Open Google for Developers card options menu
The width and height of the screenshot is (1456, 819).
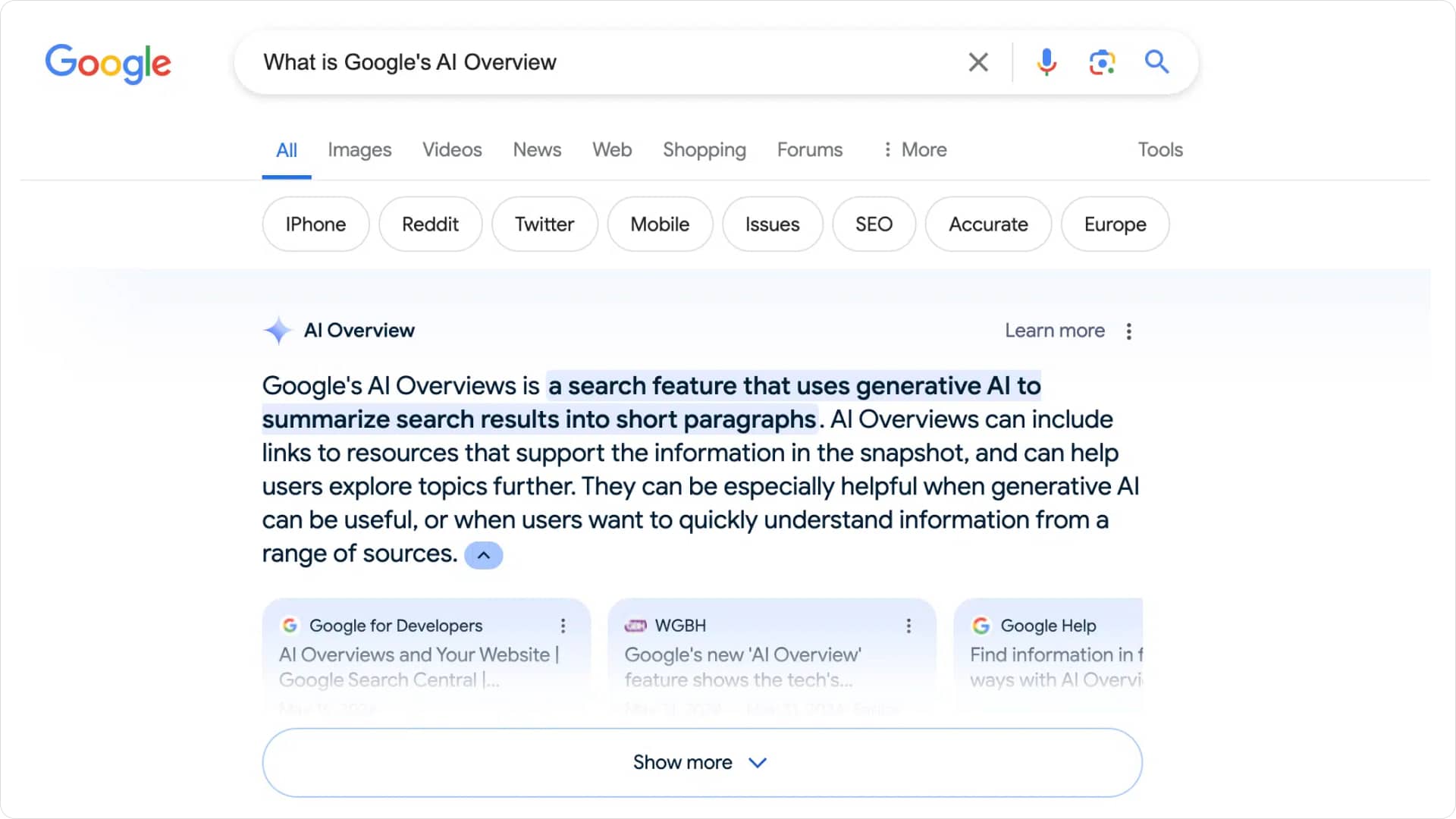[563, 626]
